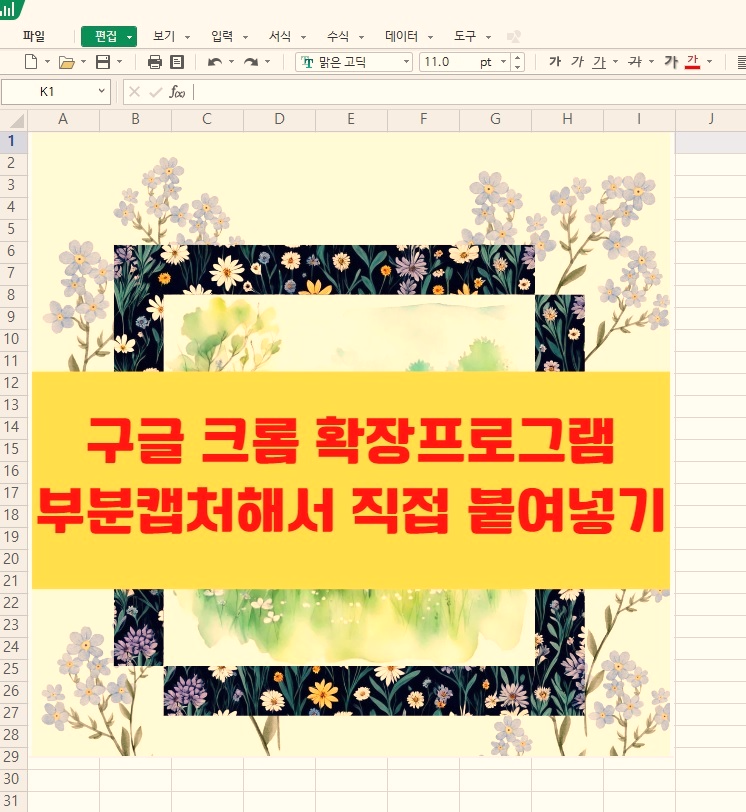Screen dimensions: 746x812
Task: Open the New document dropdown arrow
Action: pos(47,62)
